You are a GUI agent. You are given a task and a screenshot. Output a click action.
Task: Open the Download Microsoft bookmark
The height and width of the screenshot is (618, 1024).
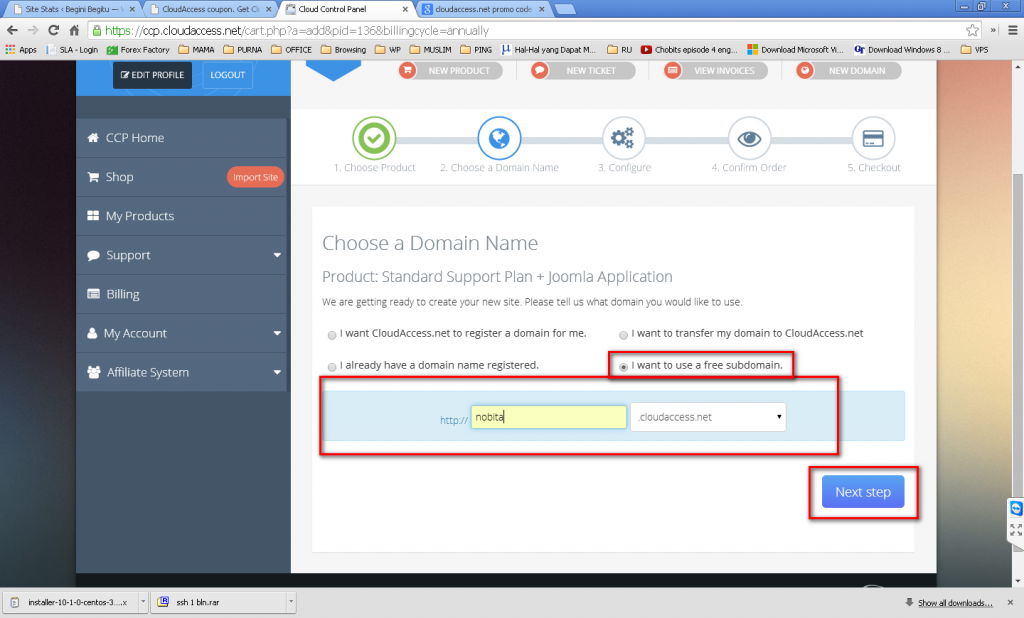point(795,50)
